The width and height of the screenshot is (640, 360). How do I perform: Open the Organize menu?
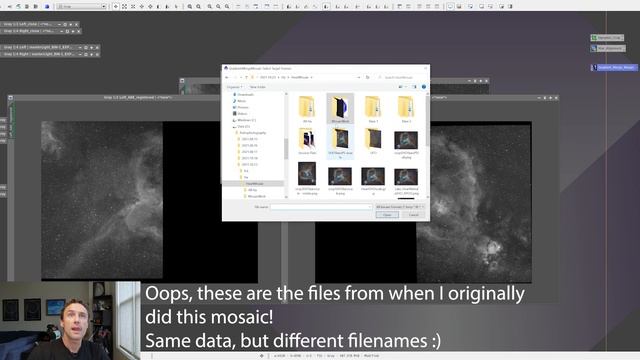[234, 87]
